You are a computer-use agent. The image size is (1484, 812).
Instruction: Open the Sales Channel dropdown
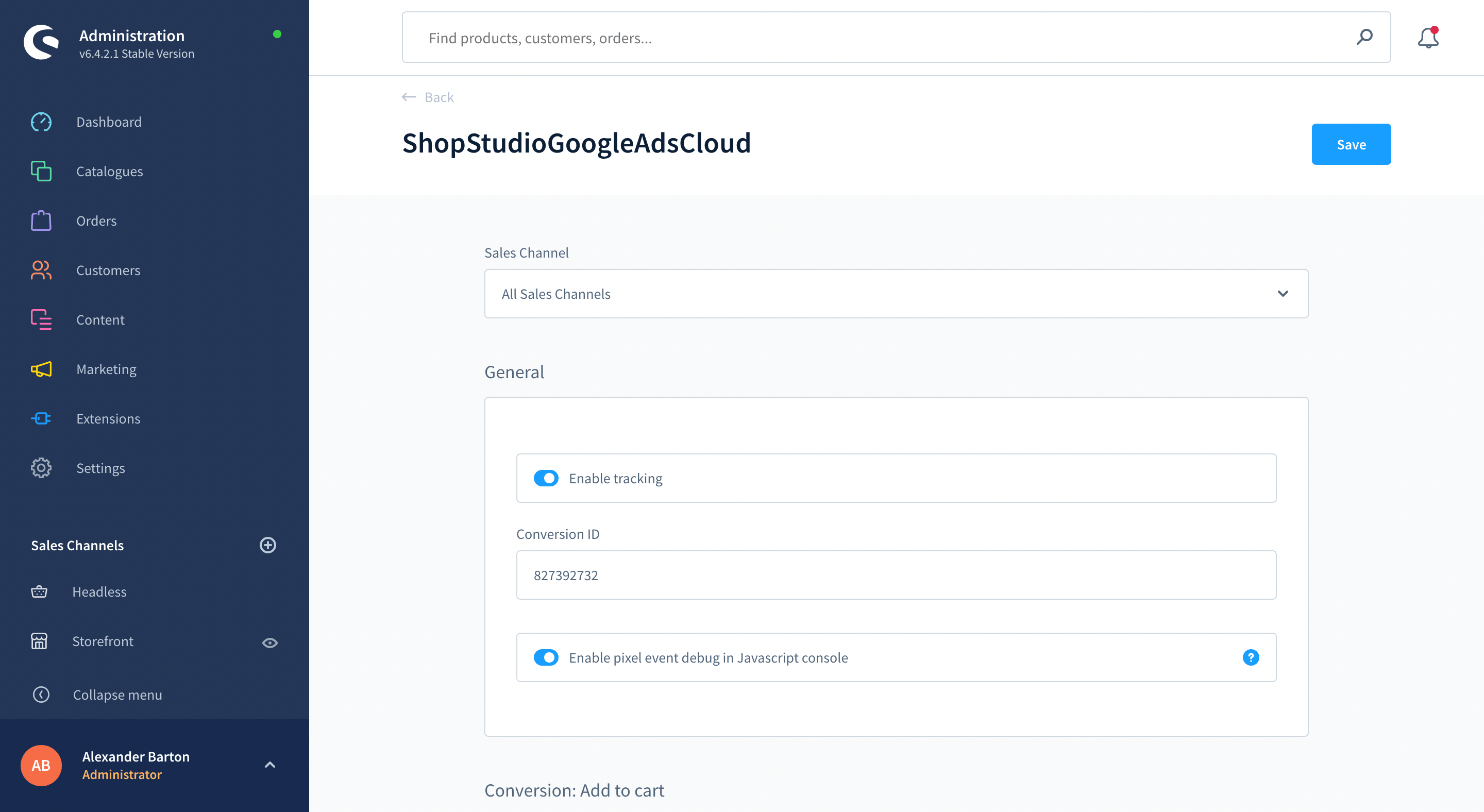coord(896,294)
